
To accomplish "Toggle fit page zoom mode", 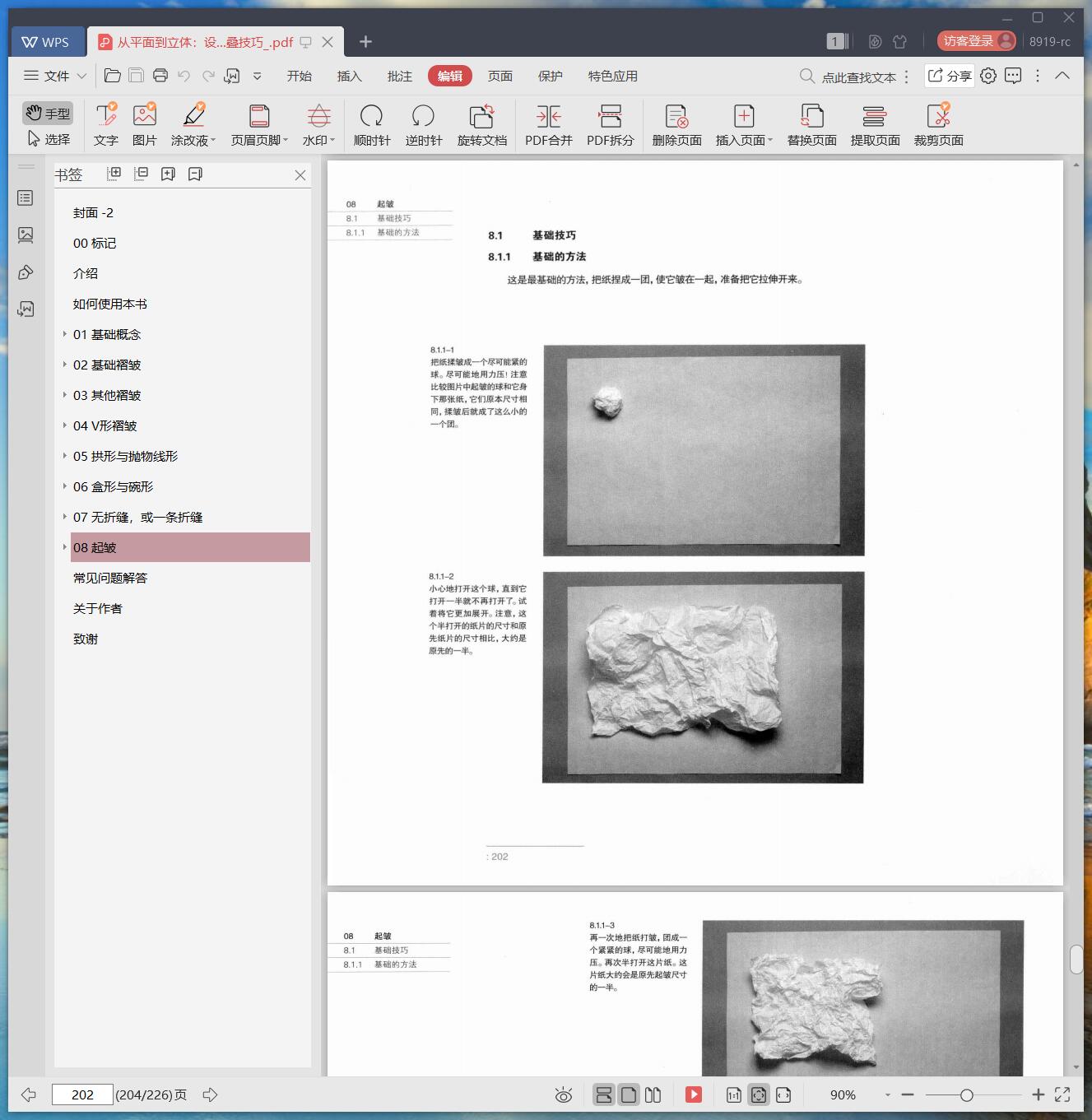I will [759, 1094].
